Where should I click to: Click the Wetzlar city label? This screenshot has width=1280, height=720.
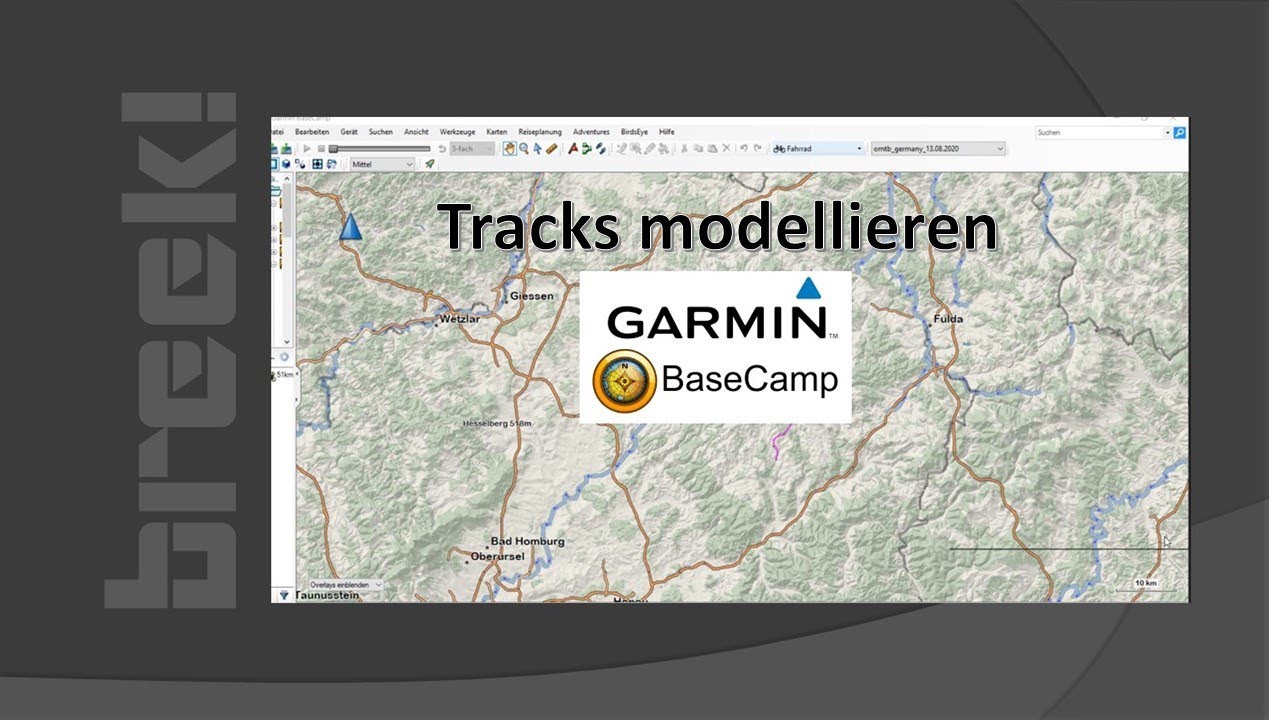(x=460, y=320)
